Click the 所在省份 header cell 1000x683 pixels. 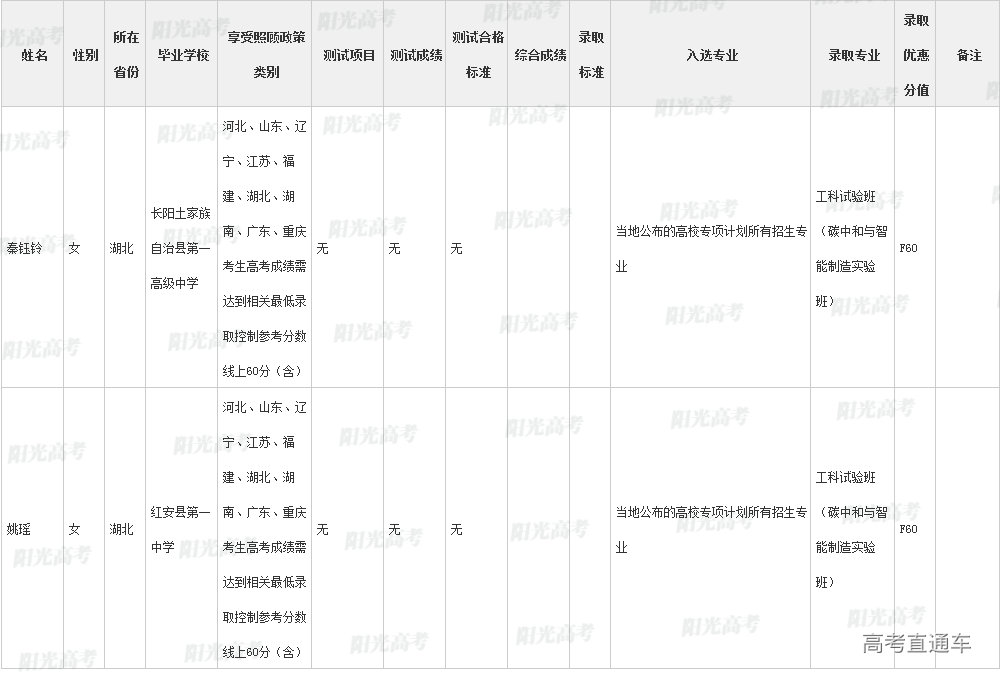click(125, 55)
